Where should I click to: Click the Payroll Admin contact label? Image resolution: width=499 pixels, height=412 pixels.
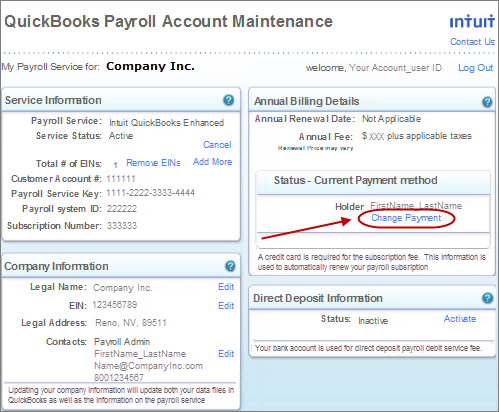click(122, 342)
